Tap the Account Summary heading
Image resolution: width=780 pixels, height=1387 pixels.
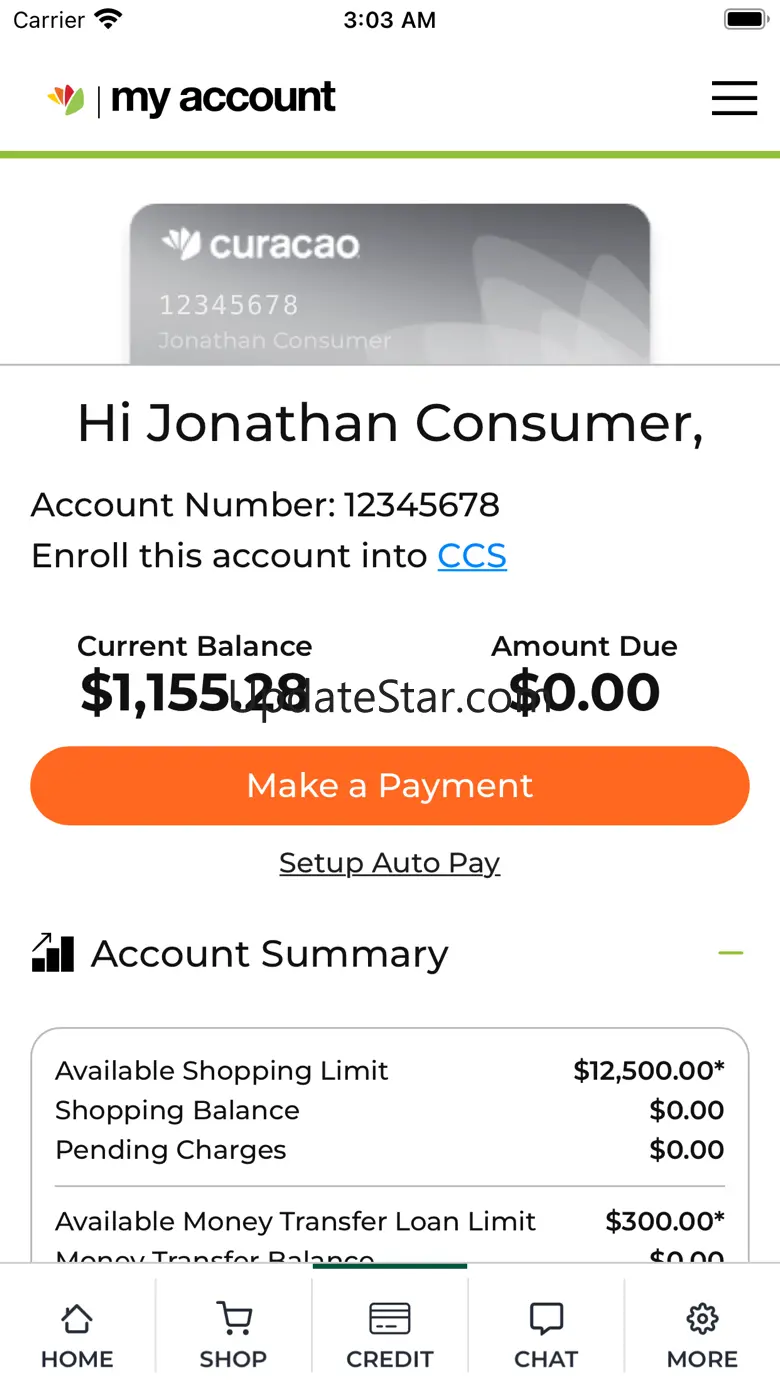coord(269,954)
